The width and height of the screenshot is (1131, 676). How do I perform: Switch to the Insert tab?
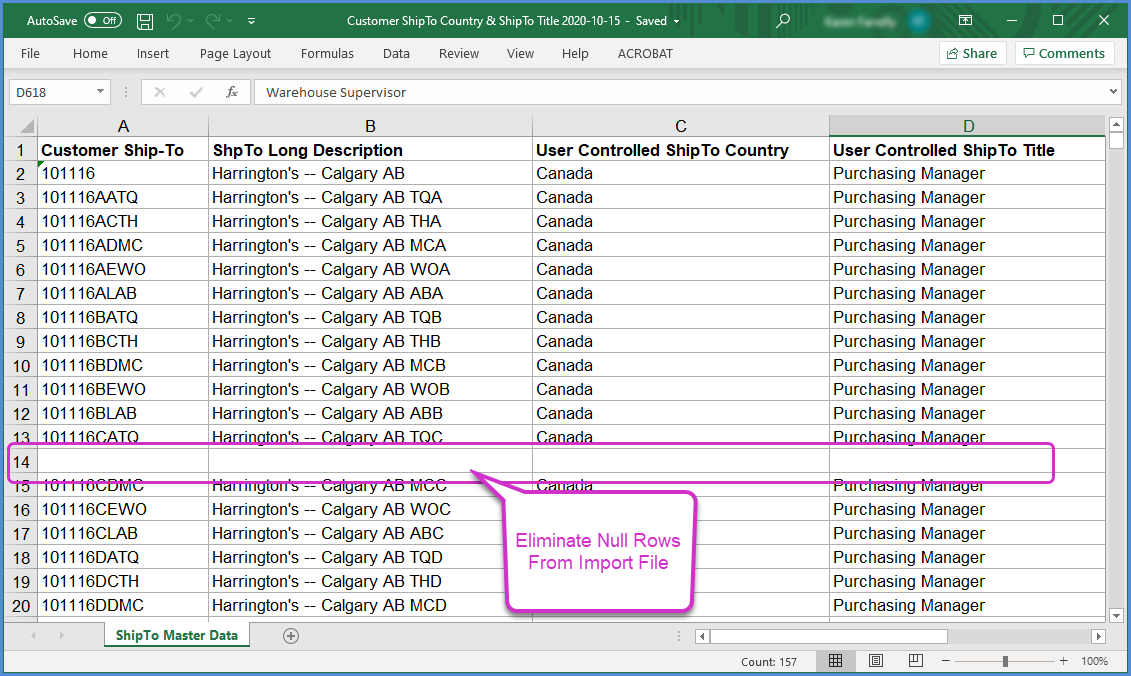(x=153, y=53)
